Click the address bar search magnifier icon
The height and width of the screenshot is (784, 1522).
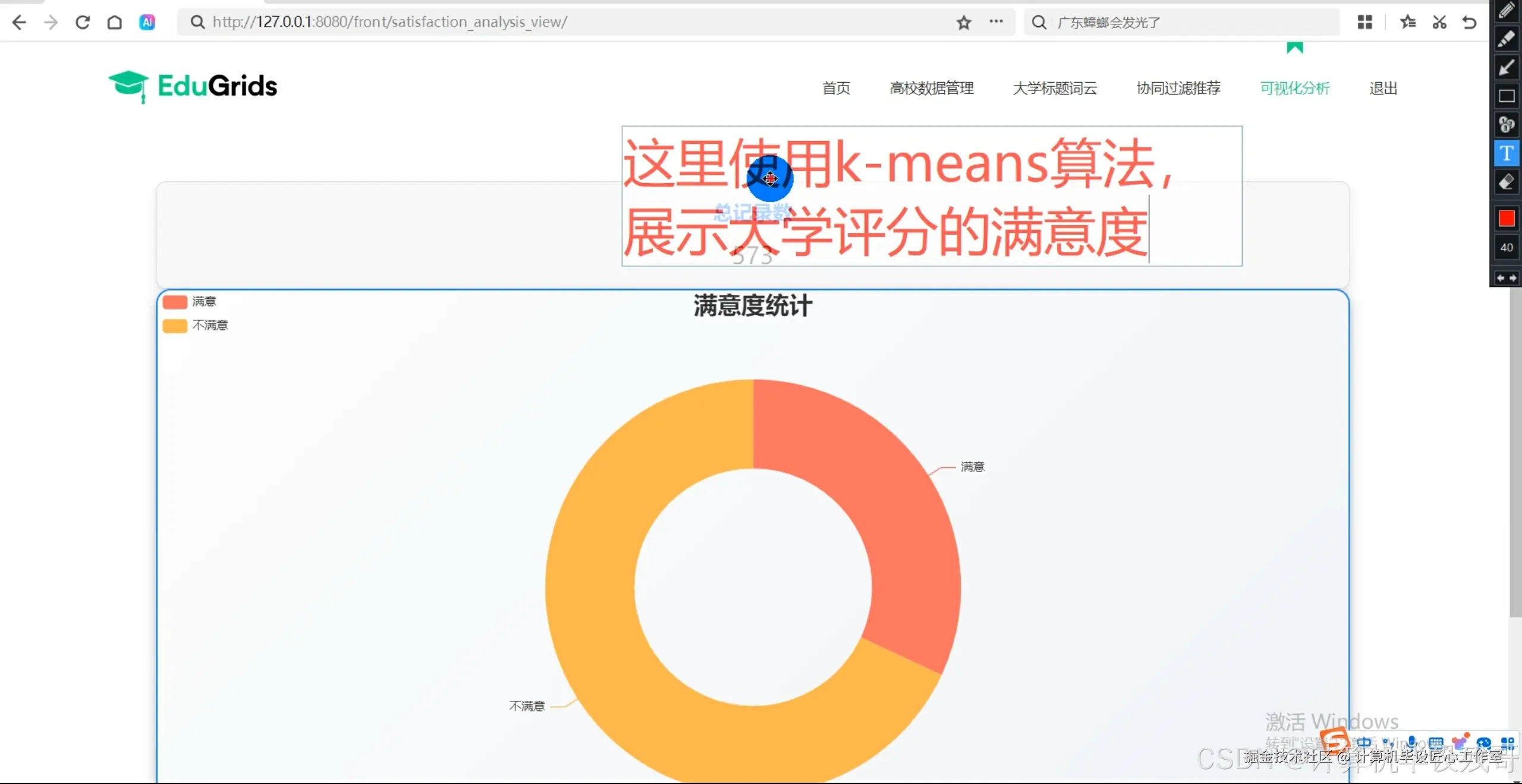tap(197, 23)
